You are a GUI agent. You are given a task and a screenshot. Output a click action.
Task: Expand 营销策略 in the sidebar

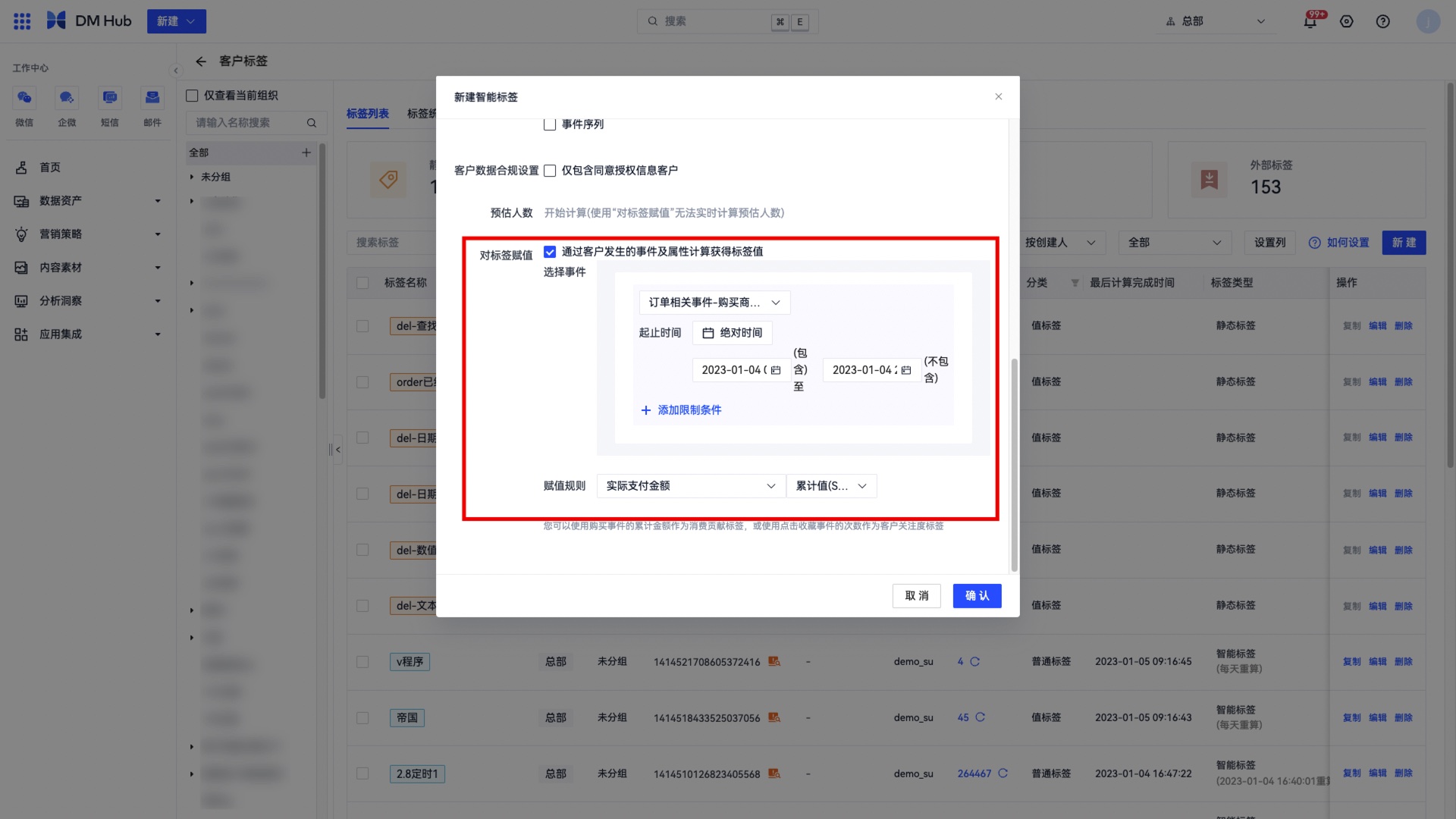click(x=88, y=234)
